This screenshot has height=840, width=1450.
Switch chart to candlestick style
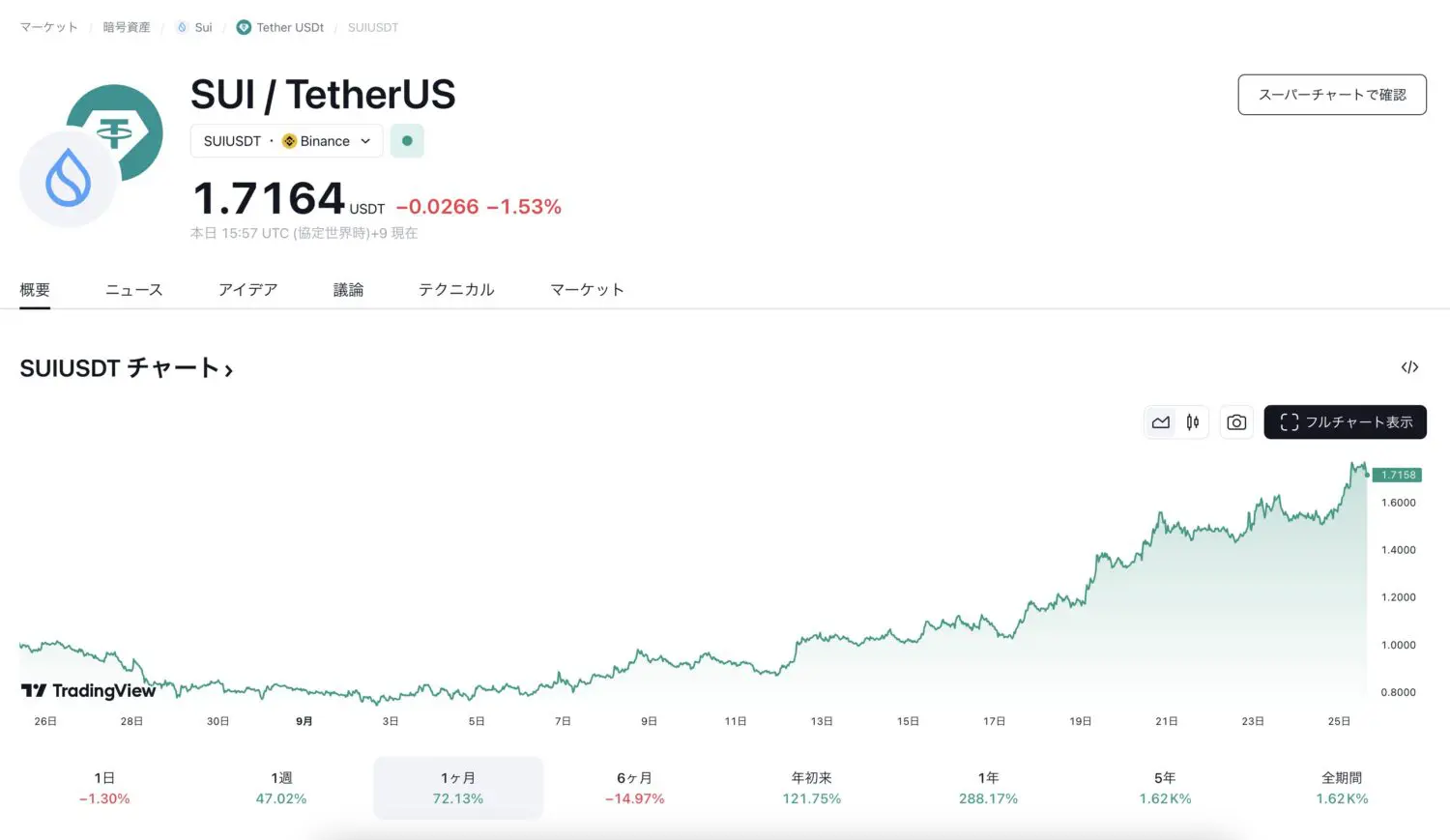click(x=1193, y=422)
